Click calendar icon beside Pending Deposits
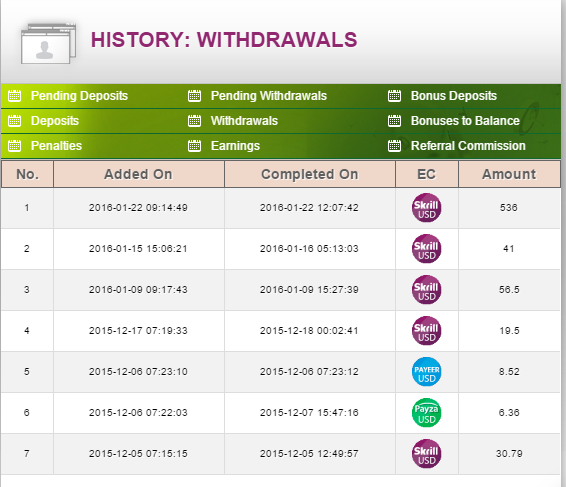This screenshot has width=566, height=487. 14,96
